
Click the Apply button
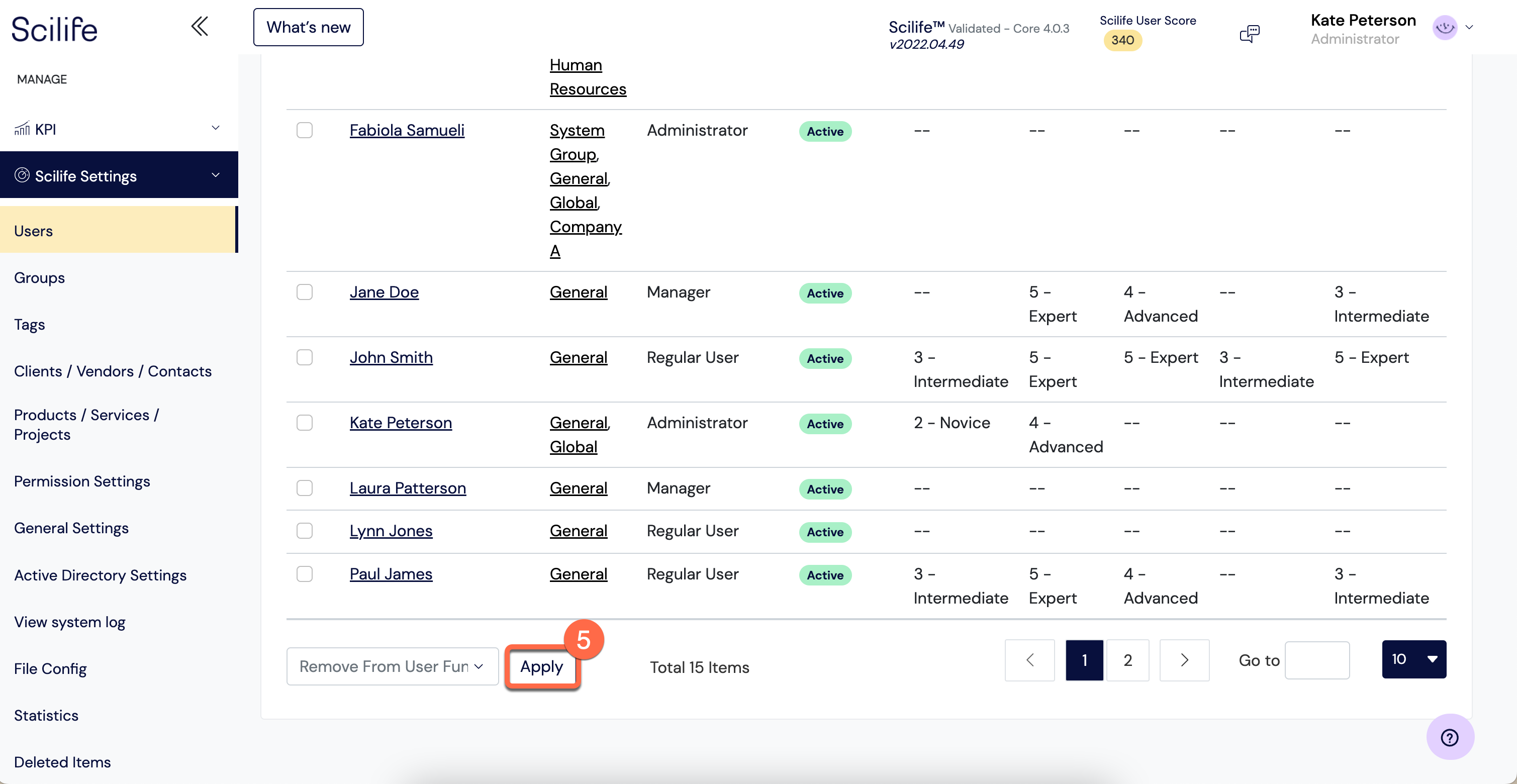click(542, 667)
